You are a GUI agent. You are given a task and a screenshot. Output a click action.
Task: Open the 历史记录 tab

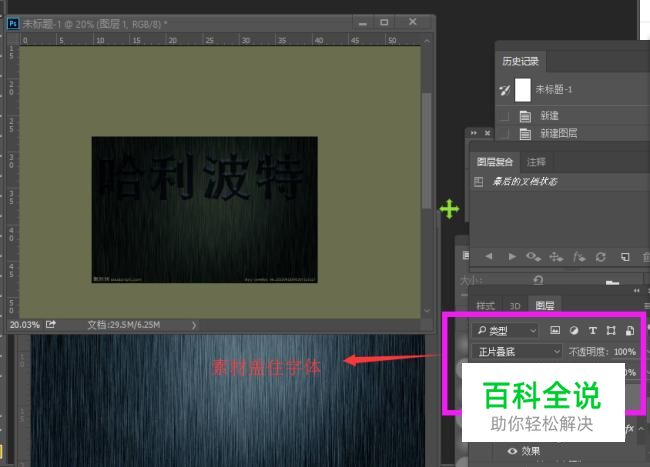(x=520, y=61)
